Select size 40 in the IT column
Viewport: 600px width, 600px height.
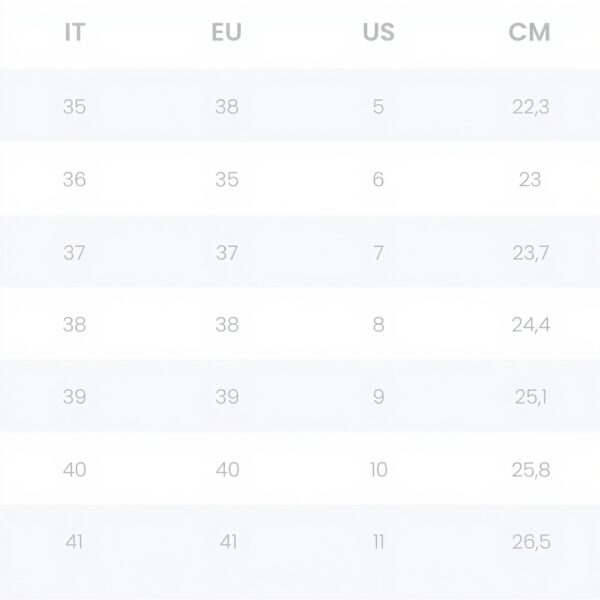tap(74, 469)
